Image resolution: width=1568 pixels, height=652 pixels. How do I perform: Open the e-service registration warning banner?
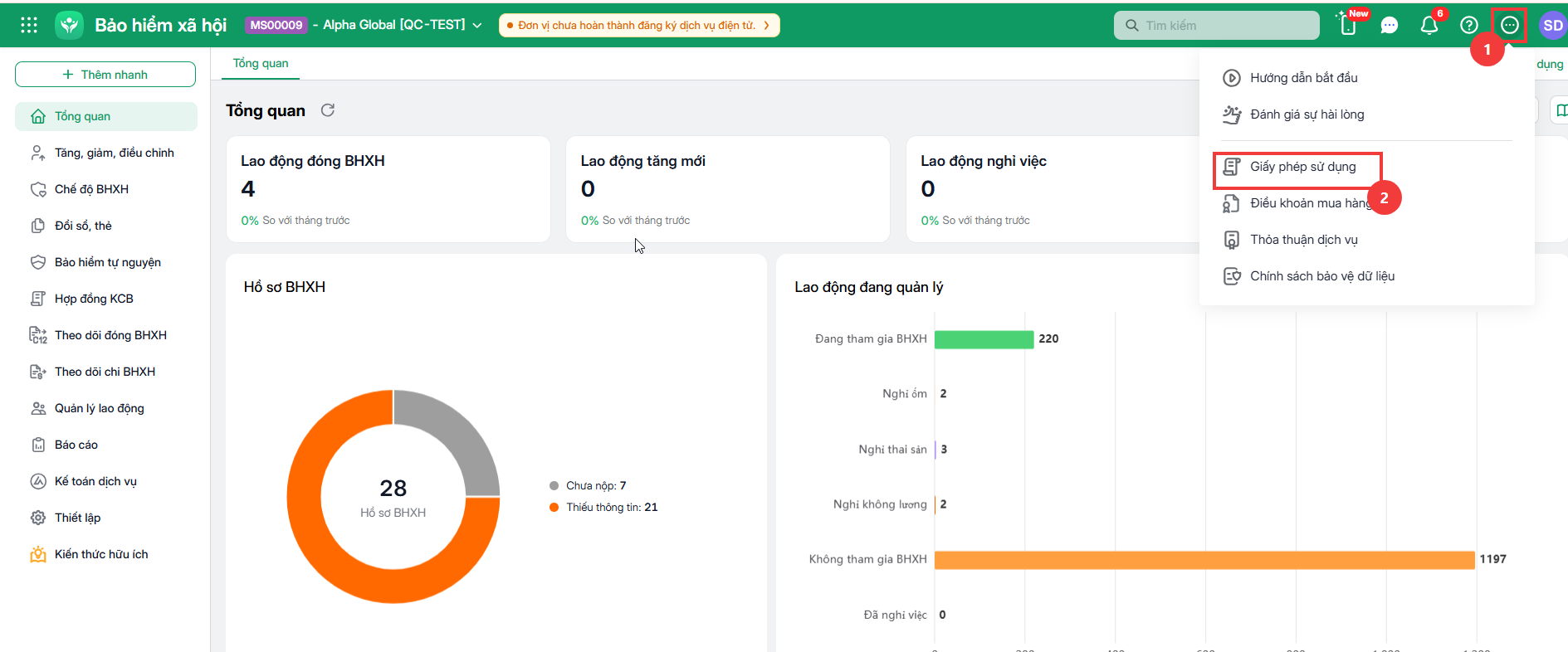point(639,25)
